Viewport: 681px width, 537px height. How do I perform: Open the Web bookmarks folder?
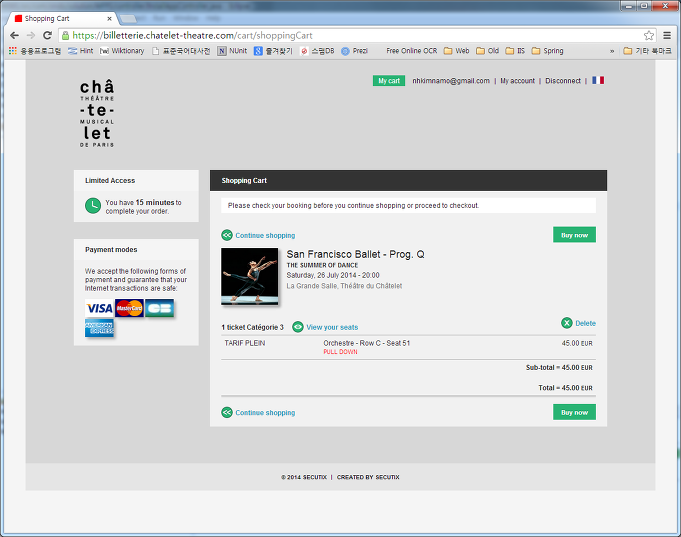point(456,51)
